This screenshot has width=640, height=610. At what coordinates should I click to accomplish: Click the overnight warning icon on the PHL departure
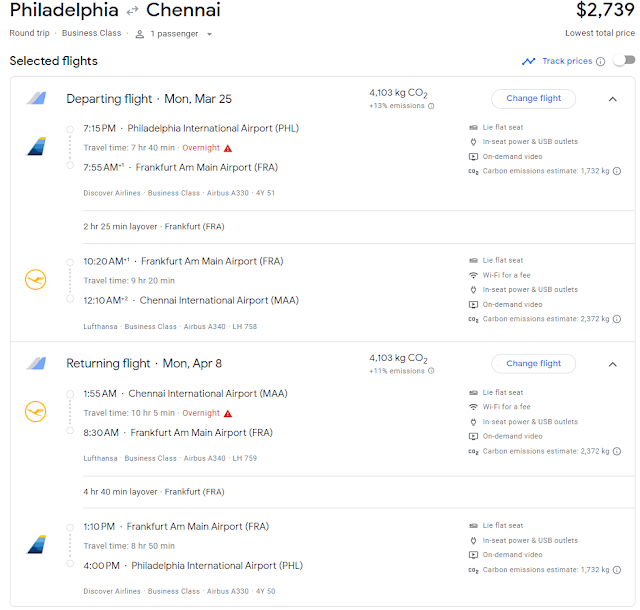(228, 148)
